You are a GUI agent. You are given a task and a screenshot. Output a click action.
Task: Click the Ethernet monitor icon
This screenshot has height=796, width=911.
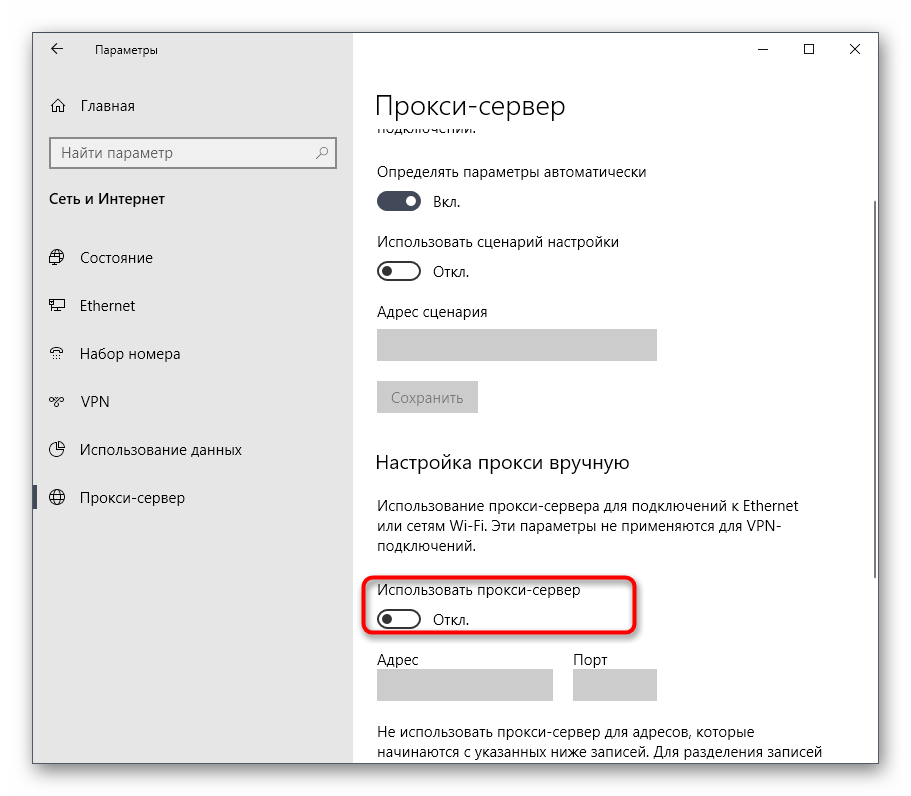pyautogui.click(x=57, y=306)
